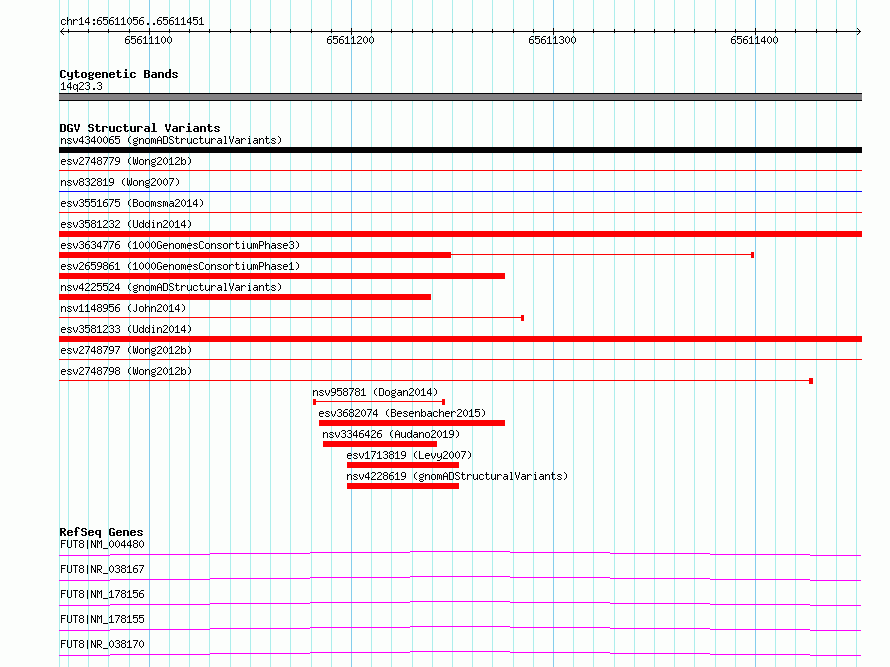Select variant nsv4228619 (gnomADStructuralVariants) label

click(457, 476)
